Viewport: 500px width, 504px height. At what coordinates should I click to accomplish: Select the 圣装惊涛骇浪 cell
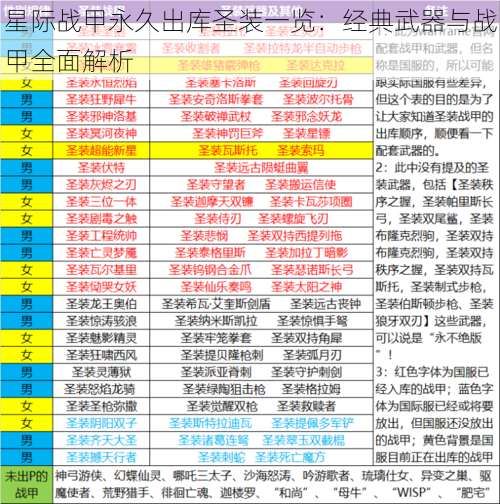101,321
